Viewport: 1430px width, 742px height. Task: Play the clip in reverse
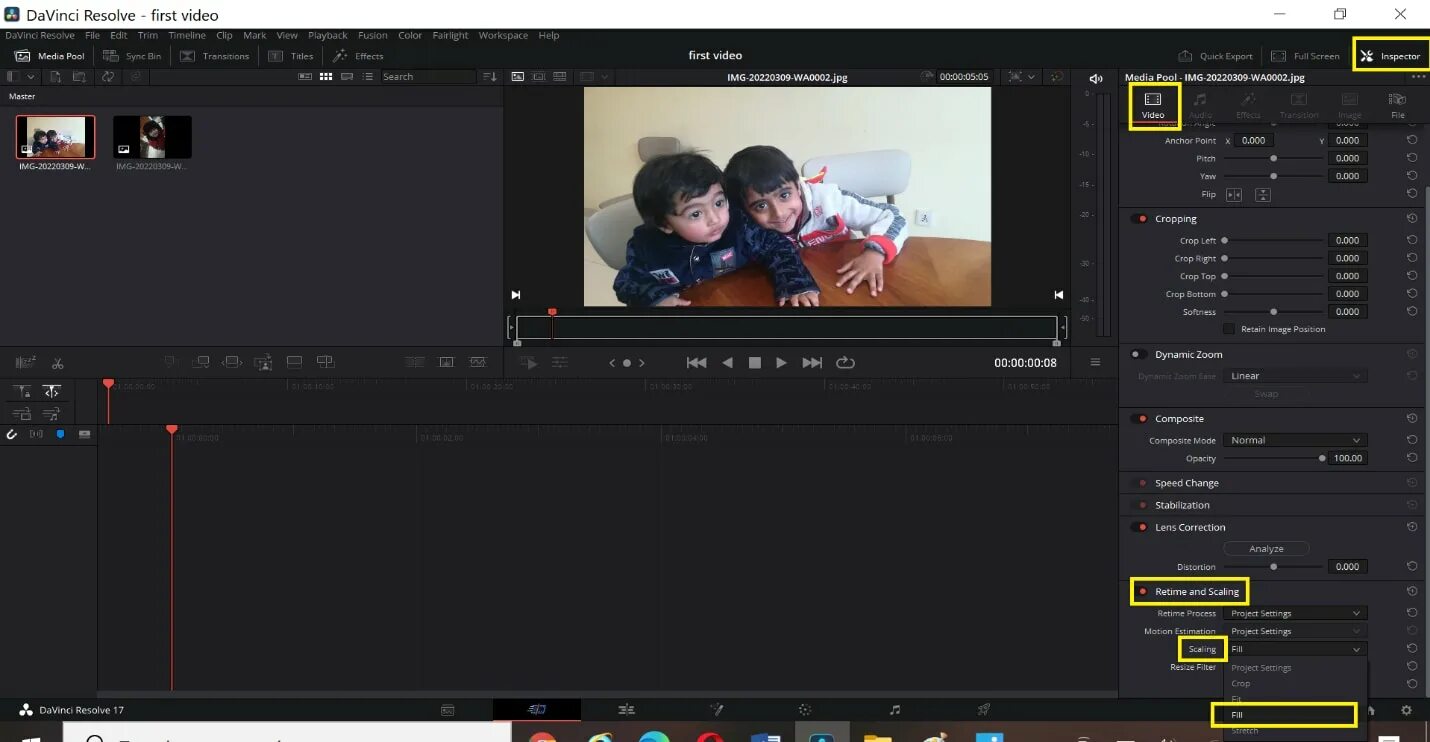pos(727,363)
